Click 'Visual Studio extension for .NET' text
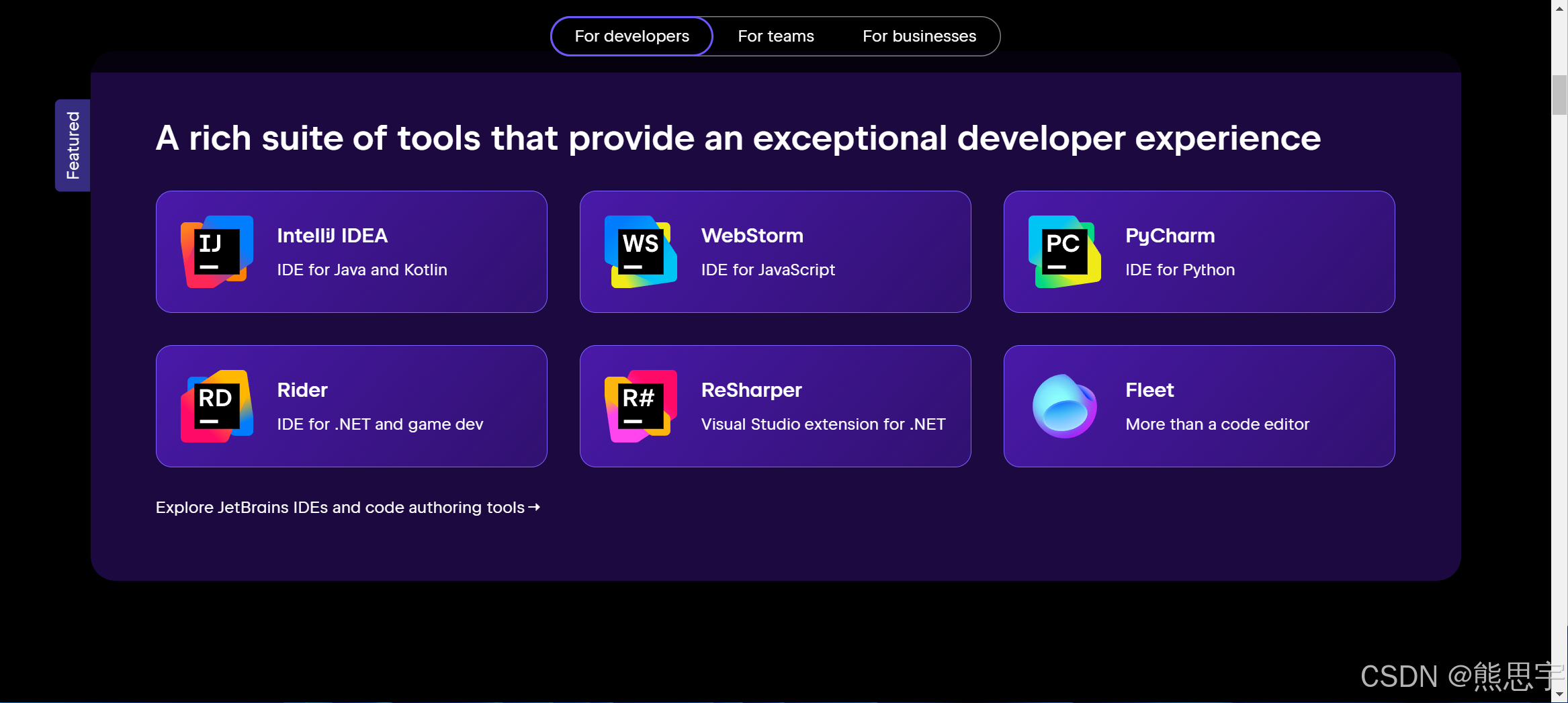Screen dimensions: 1568x703 click(x=823, y=424)
